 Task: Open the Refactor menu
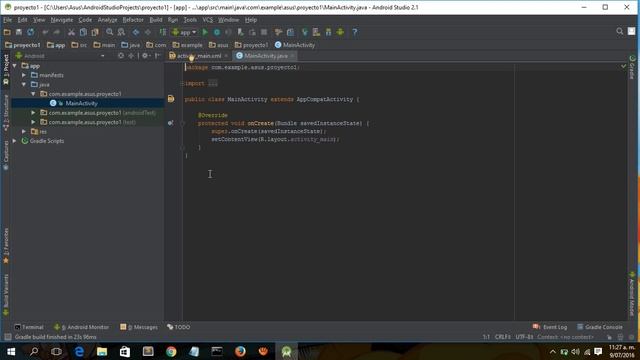pyautogui.click(x=133, y=20)
